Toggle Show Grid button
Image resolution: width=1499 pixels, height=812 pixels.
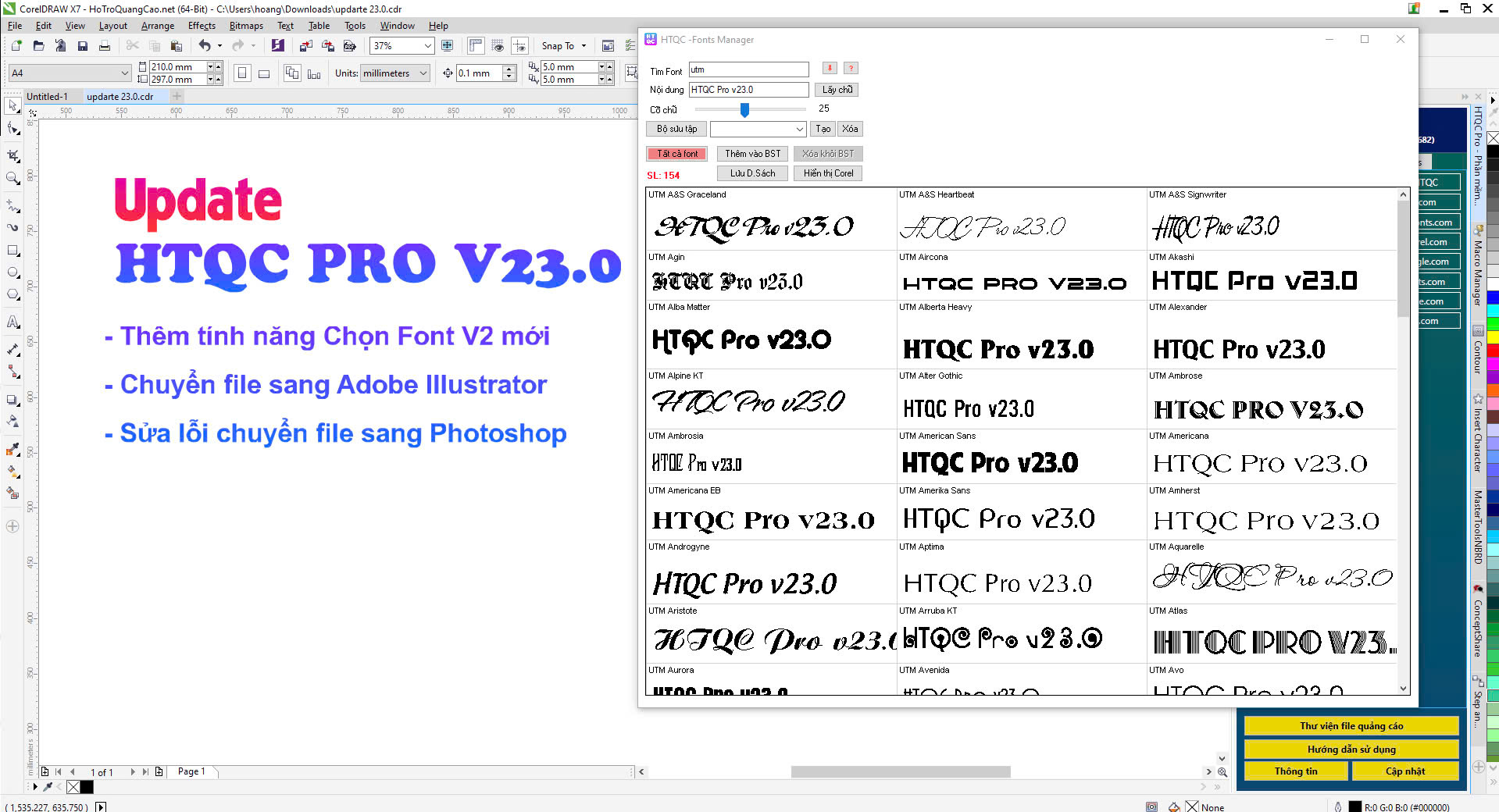click(498, 46)
